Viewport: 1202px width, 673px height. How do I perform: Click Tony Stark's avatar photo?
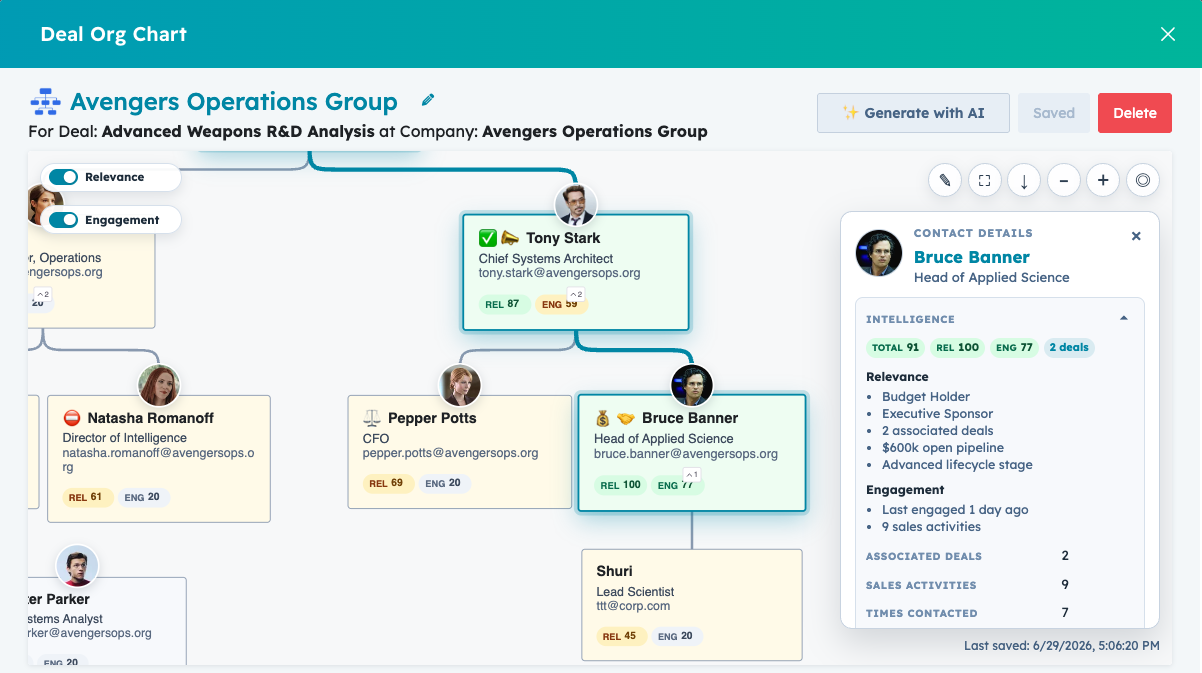tap(576, 205)
